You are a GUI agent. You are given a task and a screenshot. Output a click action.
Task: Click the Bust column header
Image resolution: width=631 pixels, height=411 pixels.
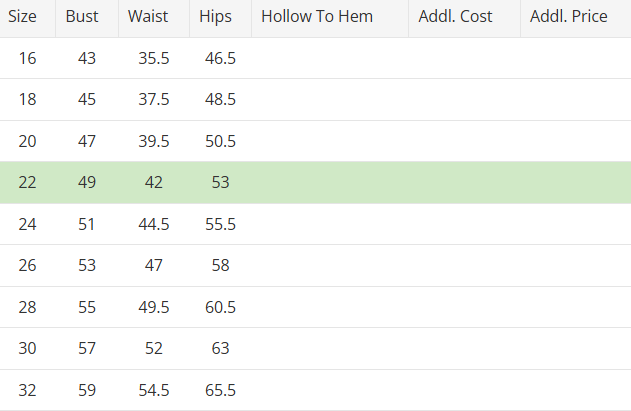82,18
